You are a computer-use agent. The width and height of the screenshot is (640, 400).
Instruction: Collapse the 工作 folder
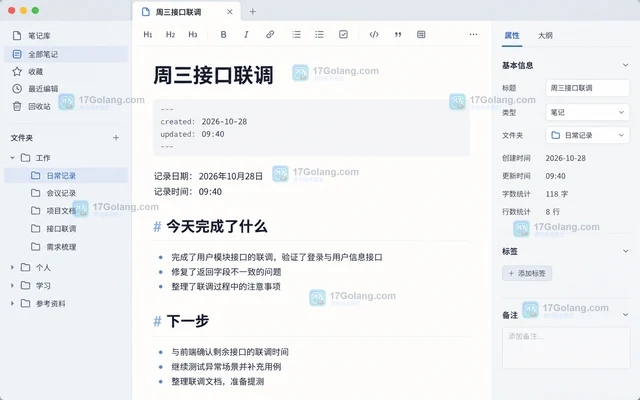coord(12,158)
